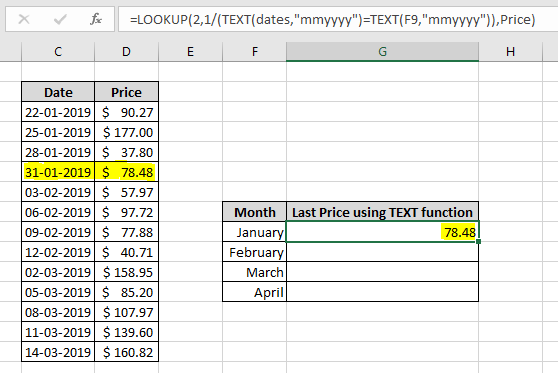Image resolution: width=558 pixels, height=373 pixels.
Task: Select the $ 160.82 price cell
Action: pyautogui.click(x=126, y=352)
